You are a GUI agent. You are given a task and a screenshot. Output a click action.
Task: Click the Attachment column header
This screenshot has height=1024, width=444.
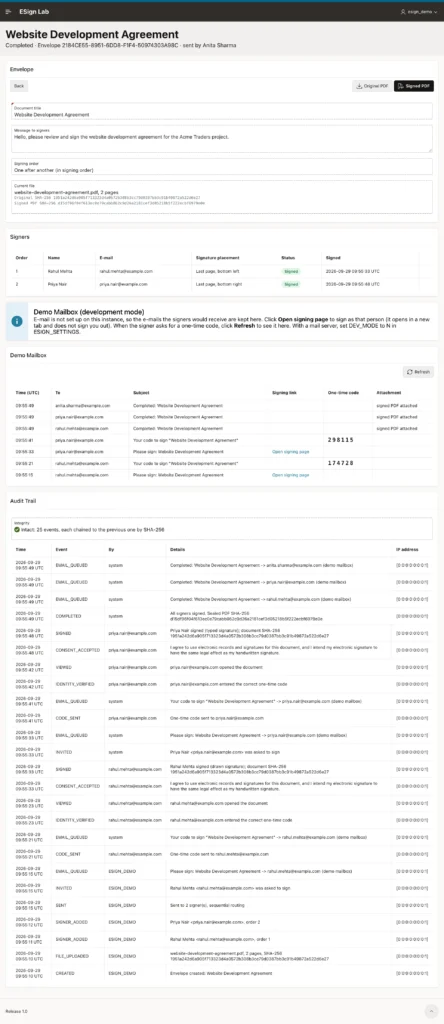coord(388,393)
